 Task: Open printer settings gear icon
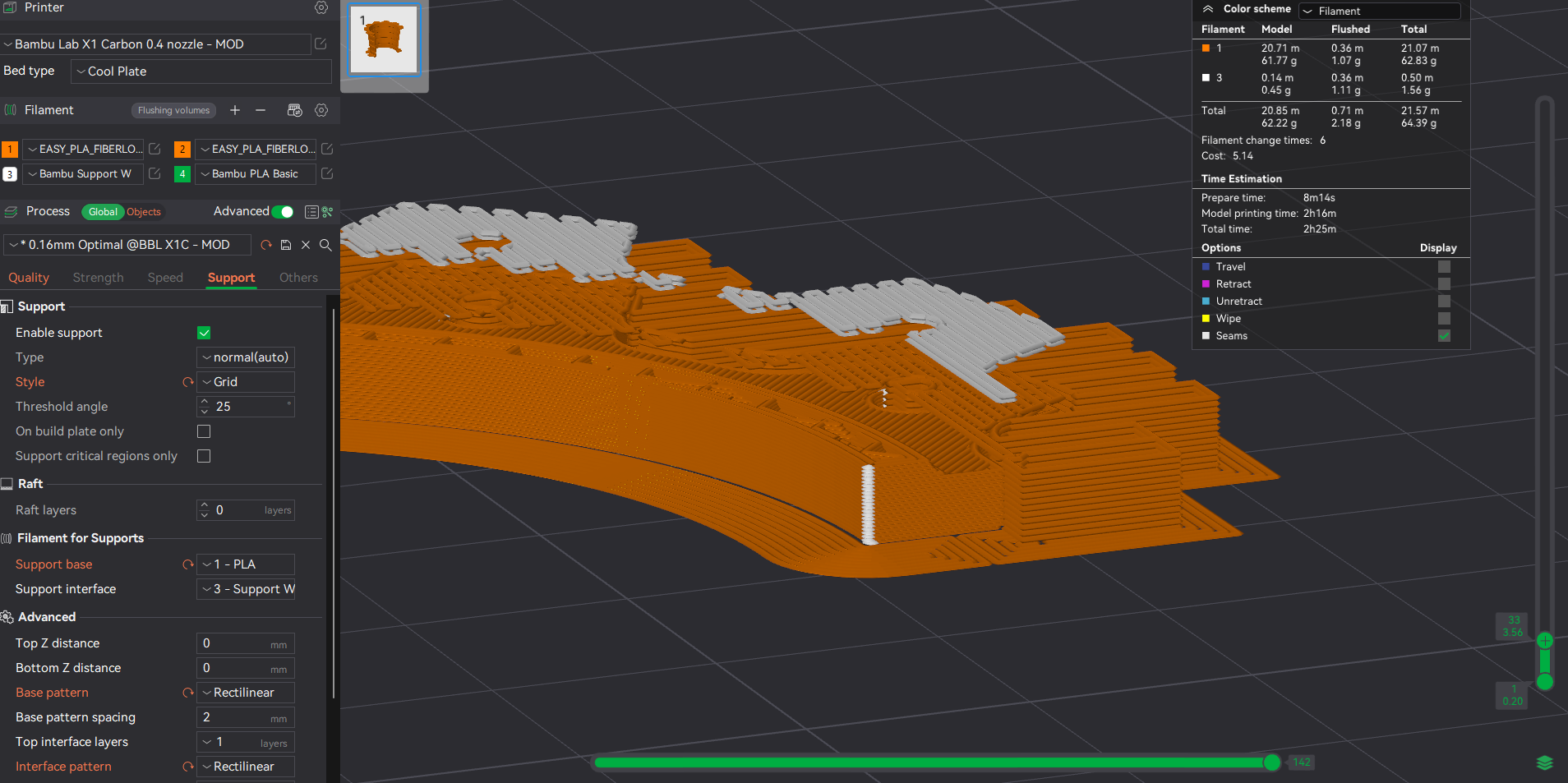(321, 7)
